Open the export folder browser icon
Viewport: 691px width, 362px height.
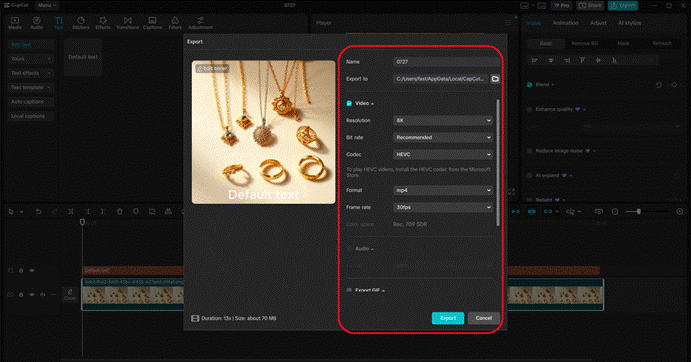[495, 79]
